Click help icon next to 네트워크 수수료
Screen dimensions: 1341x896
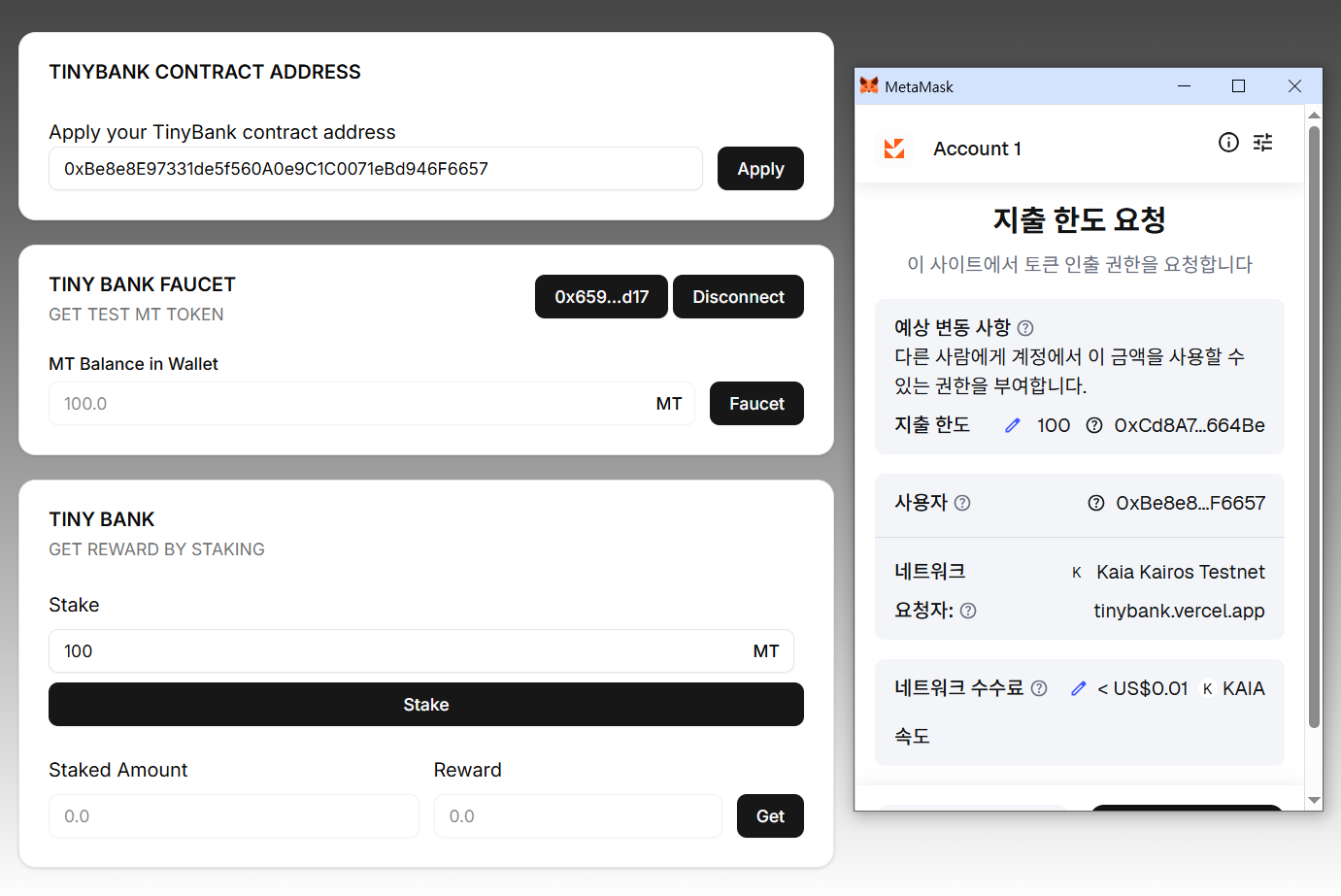click(x=1039, y=688)
